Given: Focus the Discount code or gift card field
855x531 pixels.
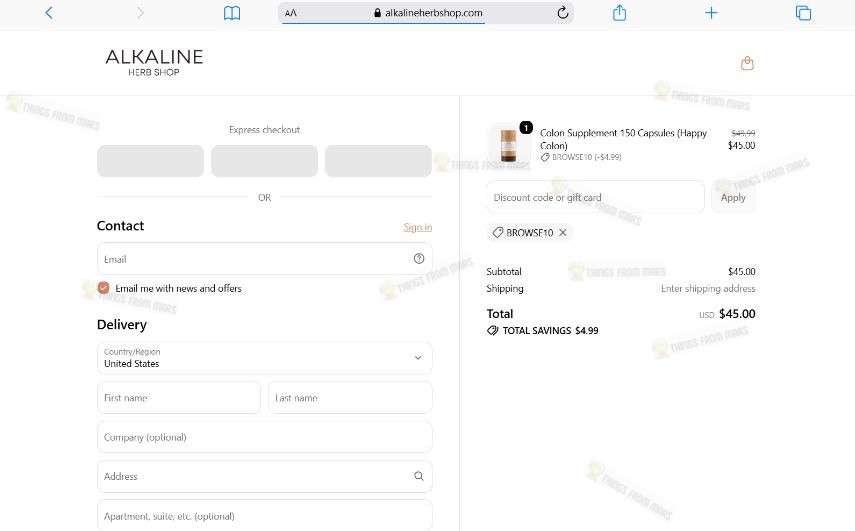Looking at the screenshot, I should pos(595,197).
